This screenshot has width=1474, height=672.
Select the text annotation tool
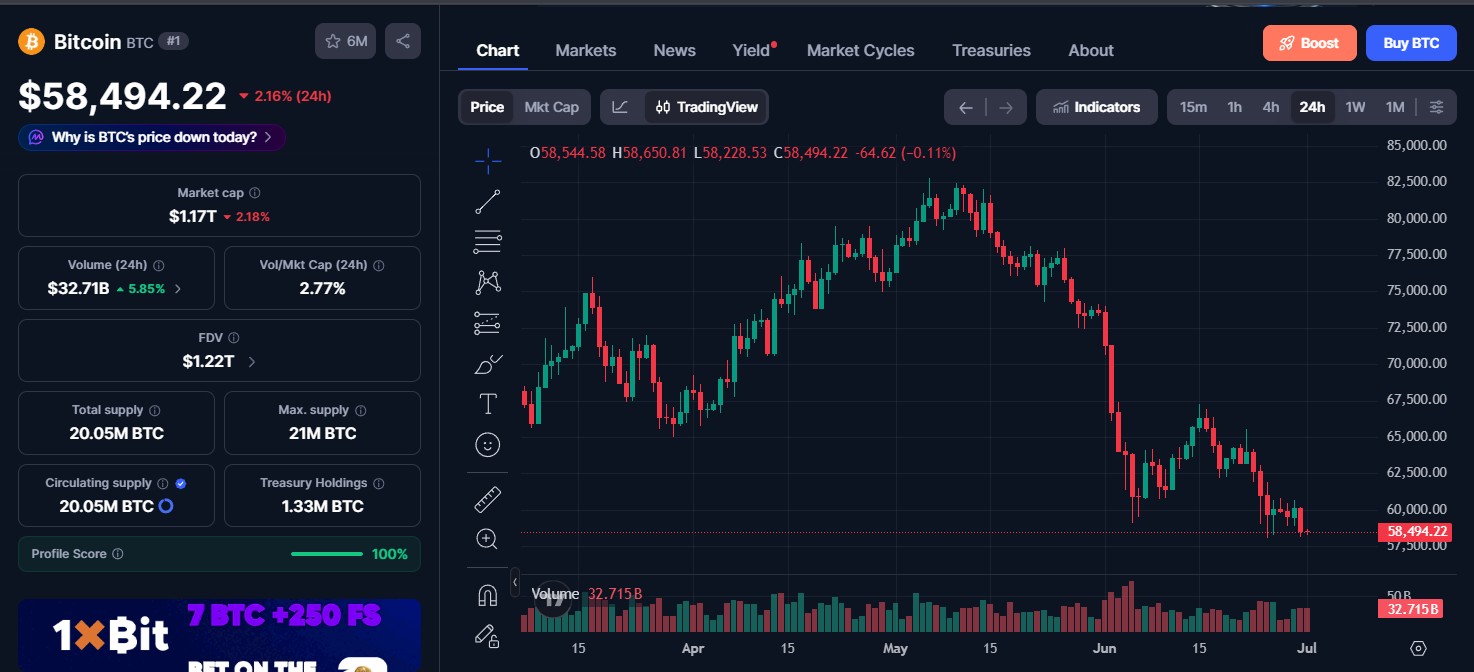[x=488, y=404]
